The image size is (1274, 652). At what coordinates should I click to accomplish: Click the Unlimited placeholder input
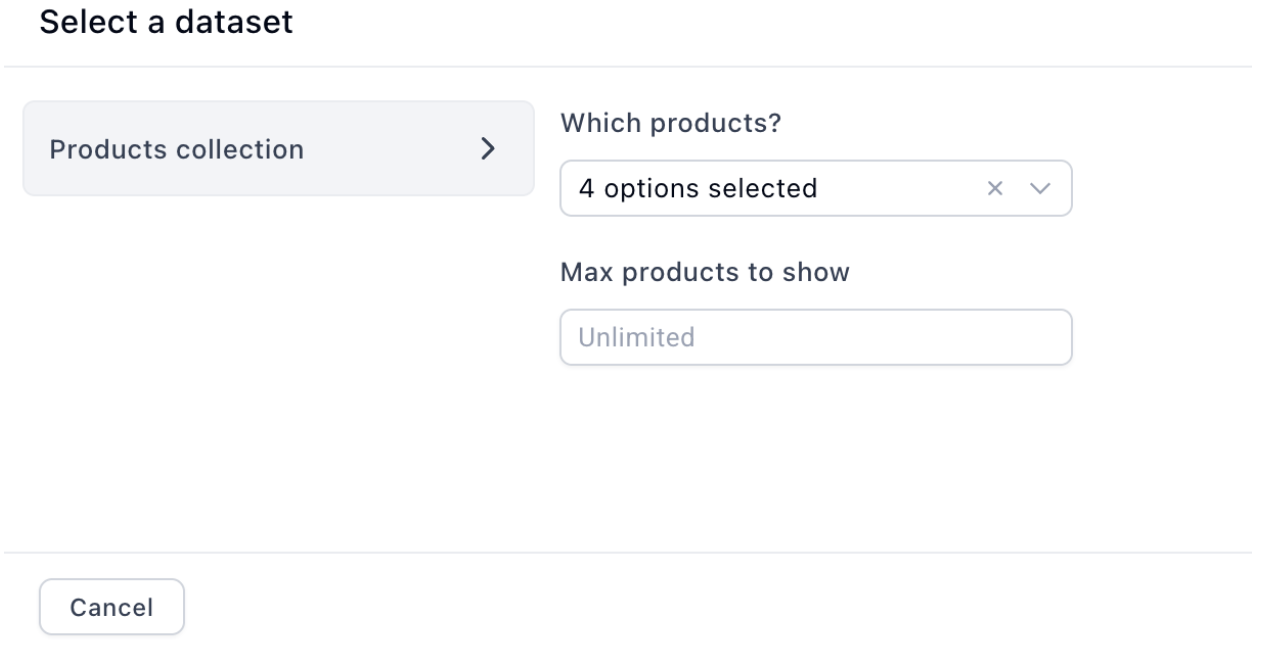pyautogui.click(x=816, y=337)
